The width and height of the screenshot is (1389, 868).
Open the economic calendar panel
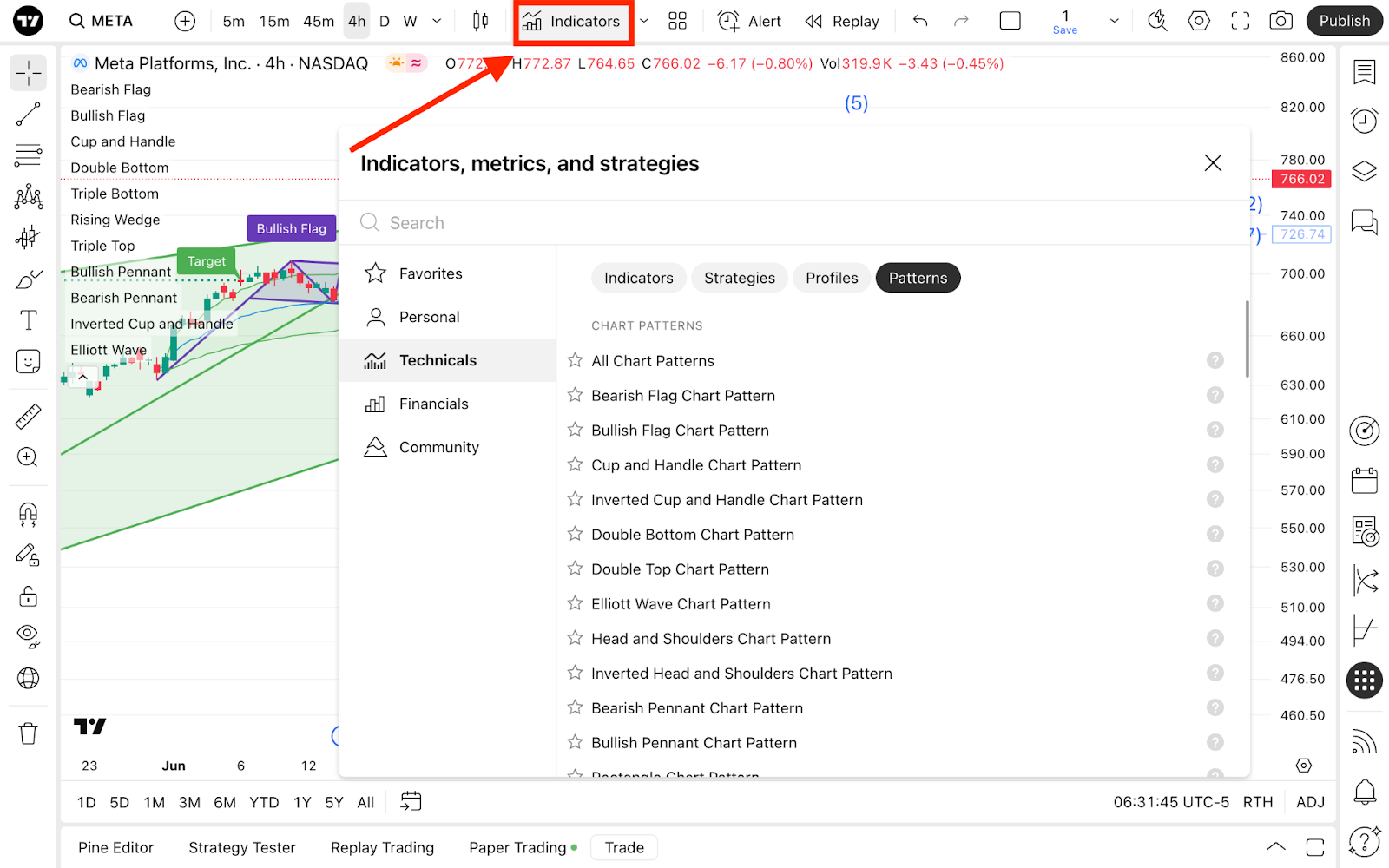point(1365,480)
